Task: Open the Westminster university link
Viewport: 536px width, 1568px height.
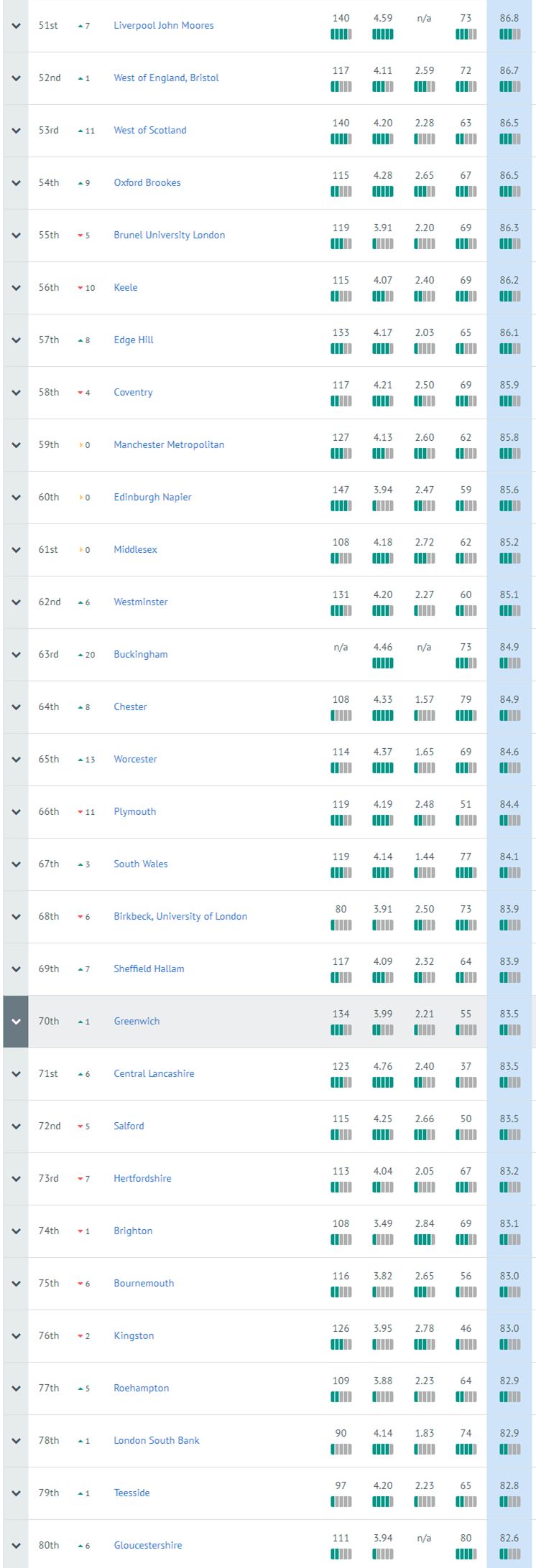Action: 141,602
